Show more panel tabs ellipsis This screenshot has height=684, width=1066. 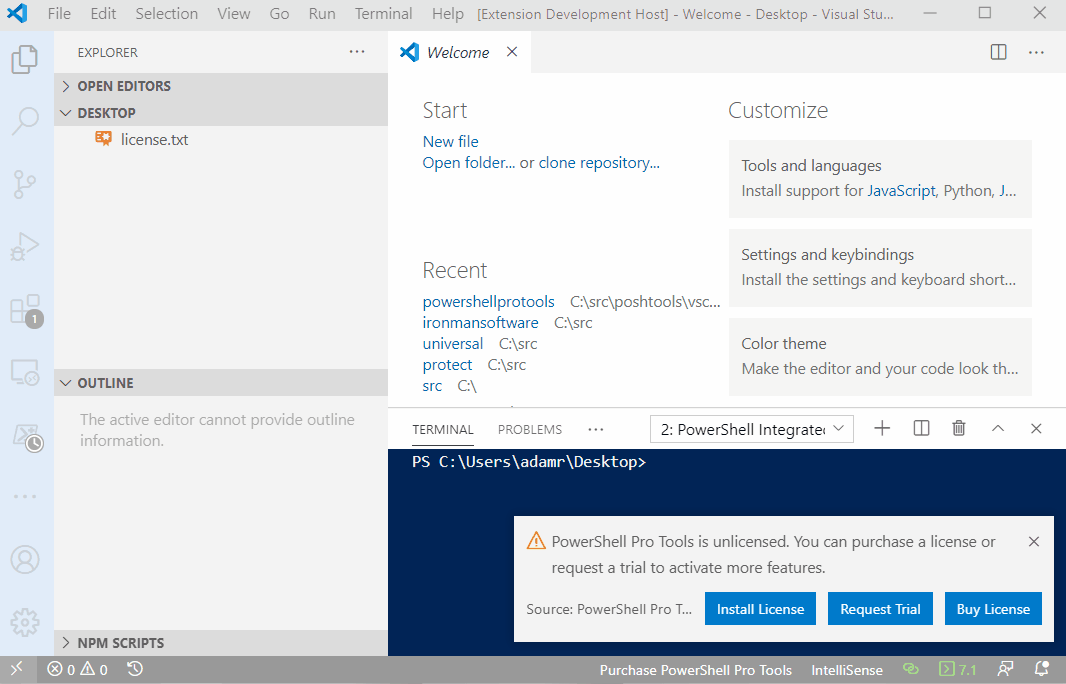click(x=596, y=430)
